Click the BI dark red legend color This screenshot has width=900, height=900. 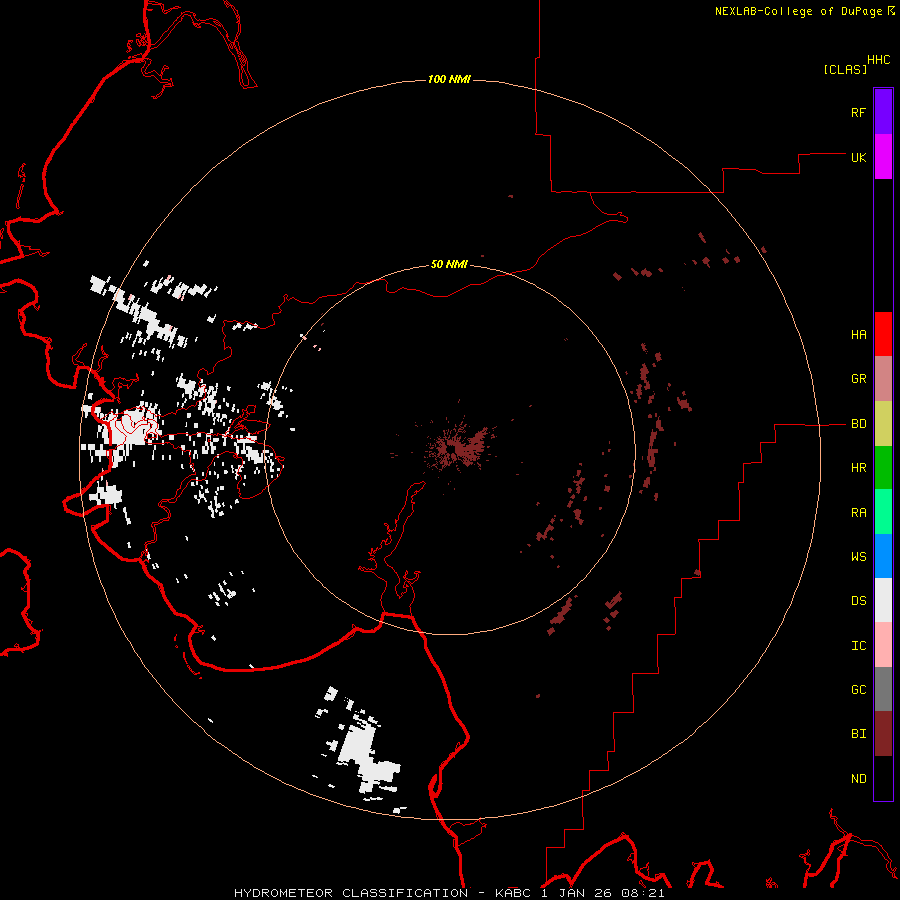pos(883,734)
